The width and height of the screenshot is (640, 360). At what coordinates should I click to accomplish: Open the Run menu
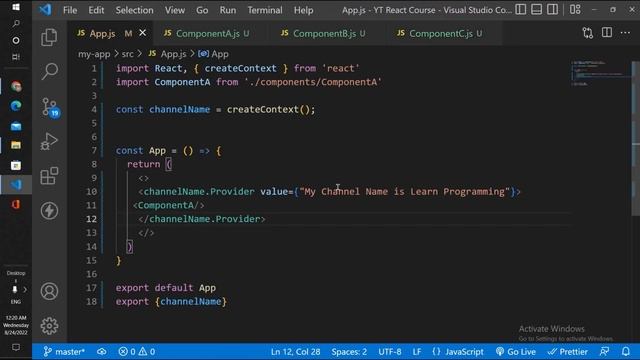pyautogui.click(x=228, y=10)
